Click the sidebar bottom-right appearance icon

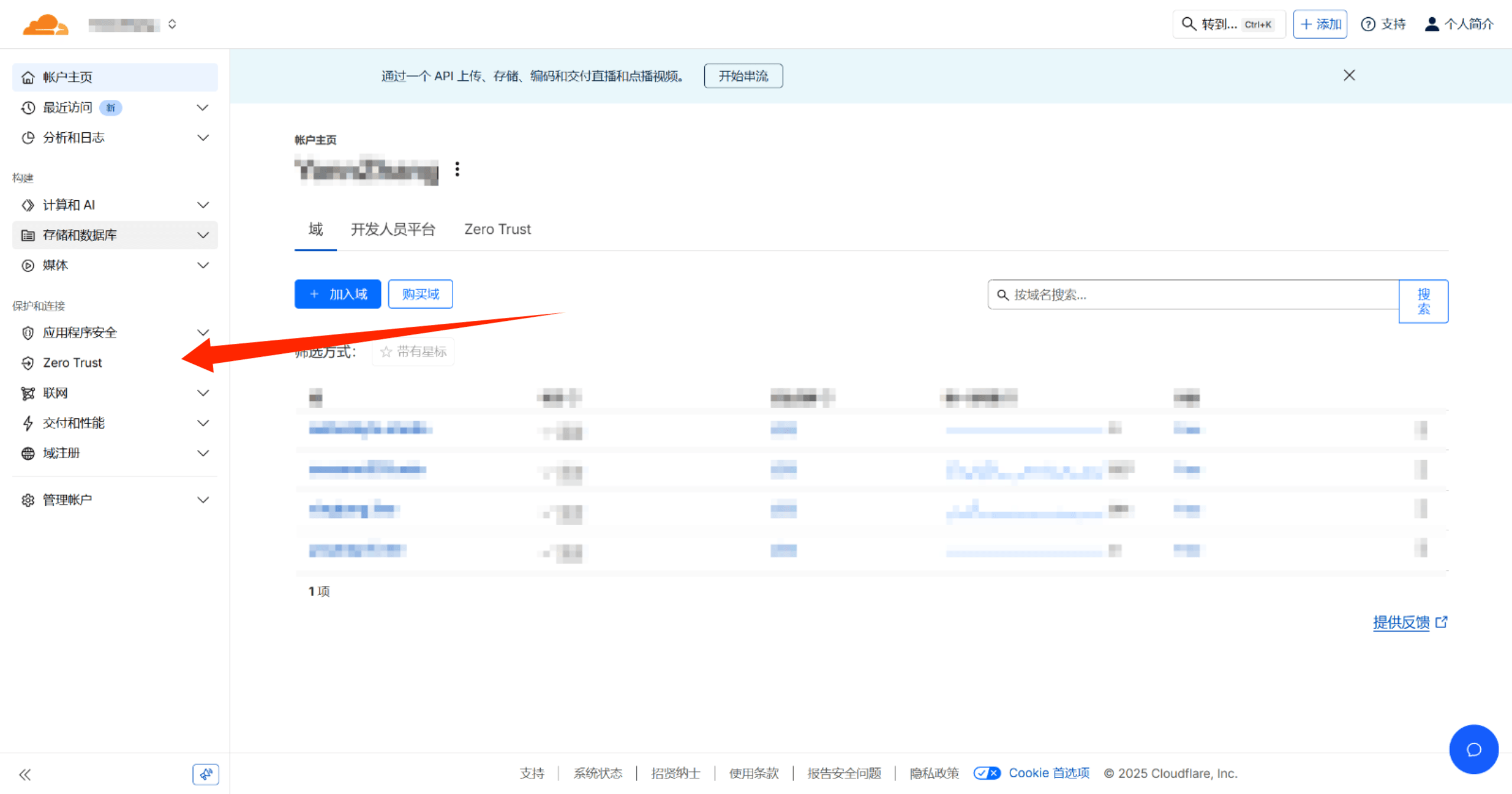coord(206,774)
